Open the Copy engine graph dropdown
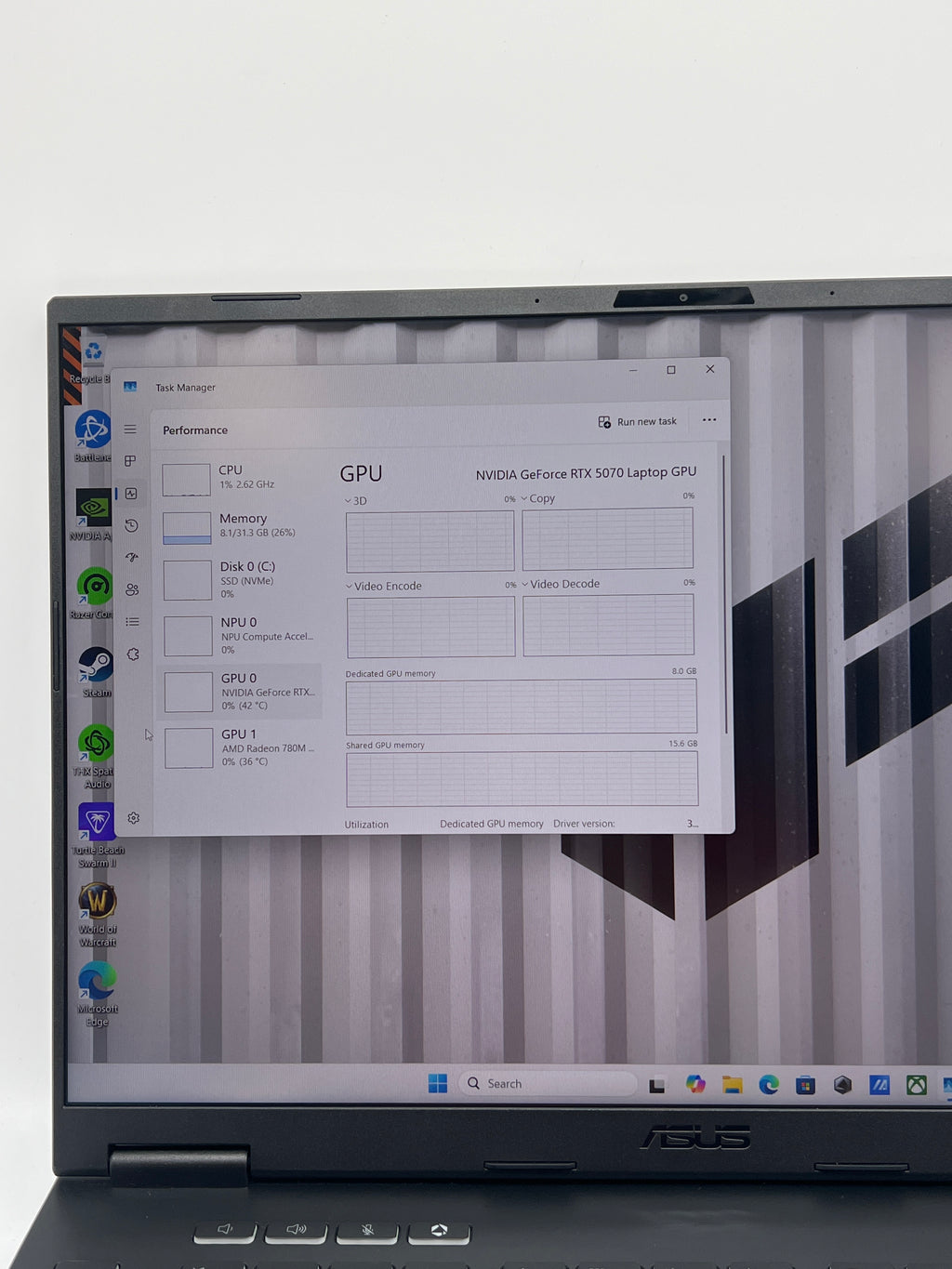 538,498
